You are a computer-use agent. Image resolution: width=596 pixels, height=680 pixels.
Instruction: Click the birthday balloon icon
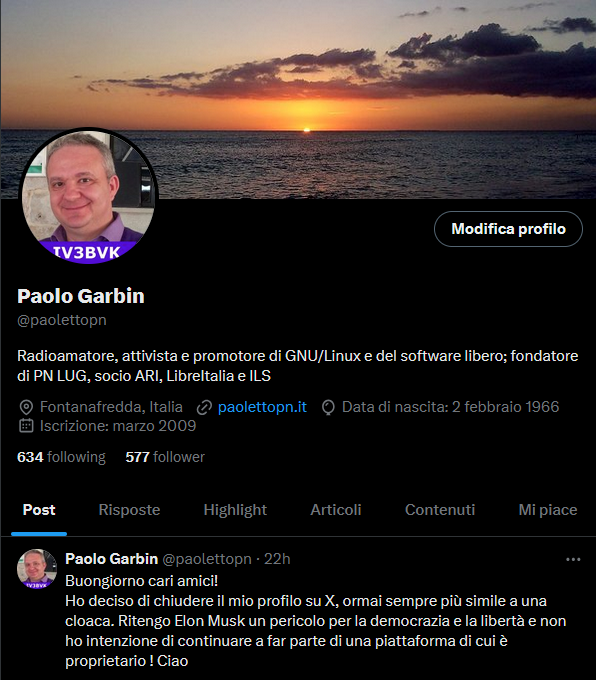328,407
